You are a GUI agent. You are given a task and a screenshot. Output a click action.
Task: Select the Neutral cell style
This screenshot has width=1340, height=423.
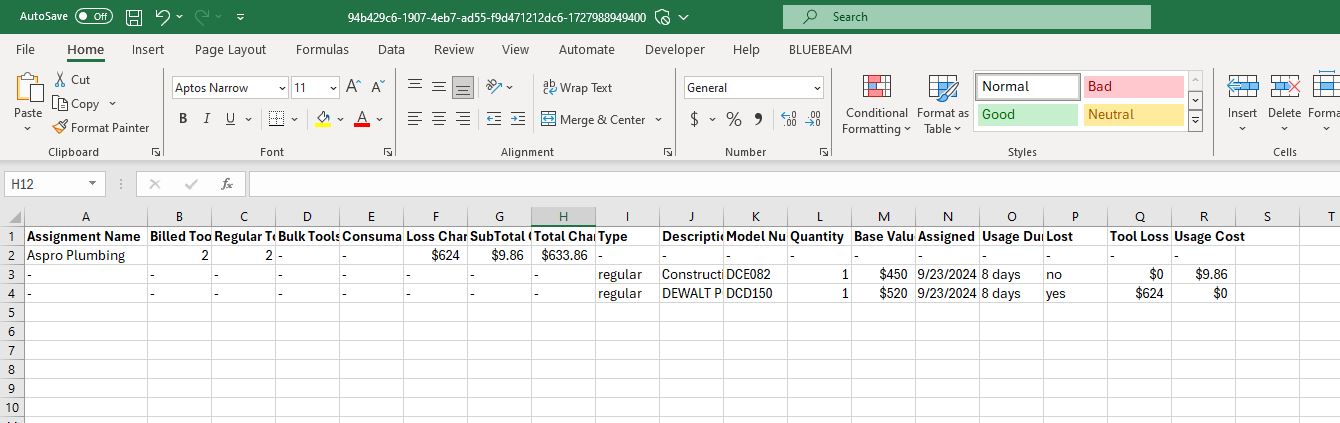coord(1133,114)
